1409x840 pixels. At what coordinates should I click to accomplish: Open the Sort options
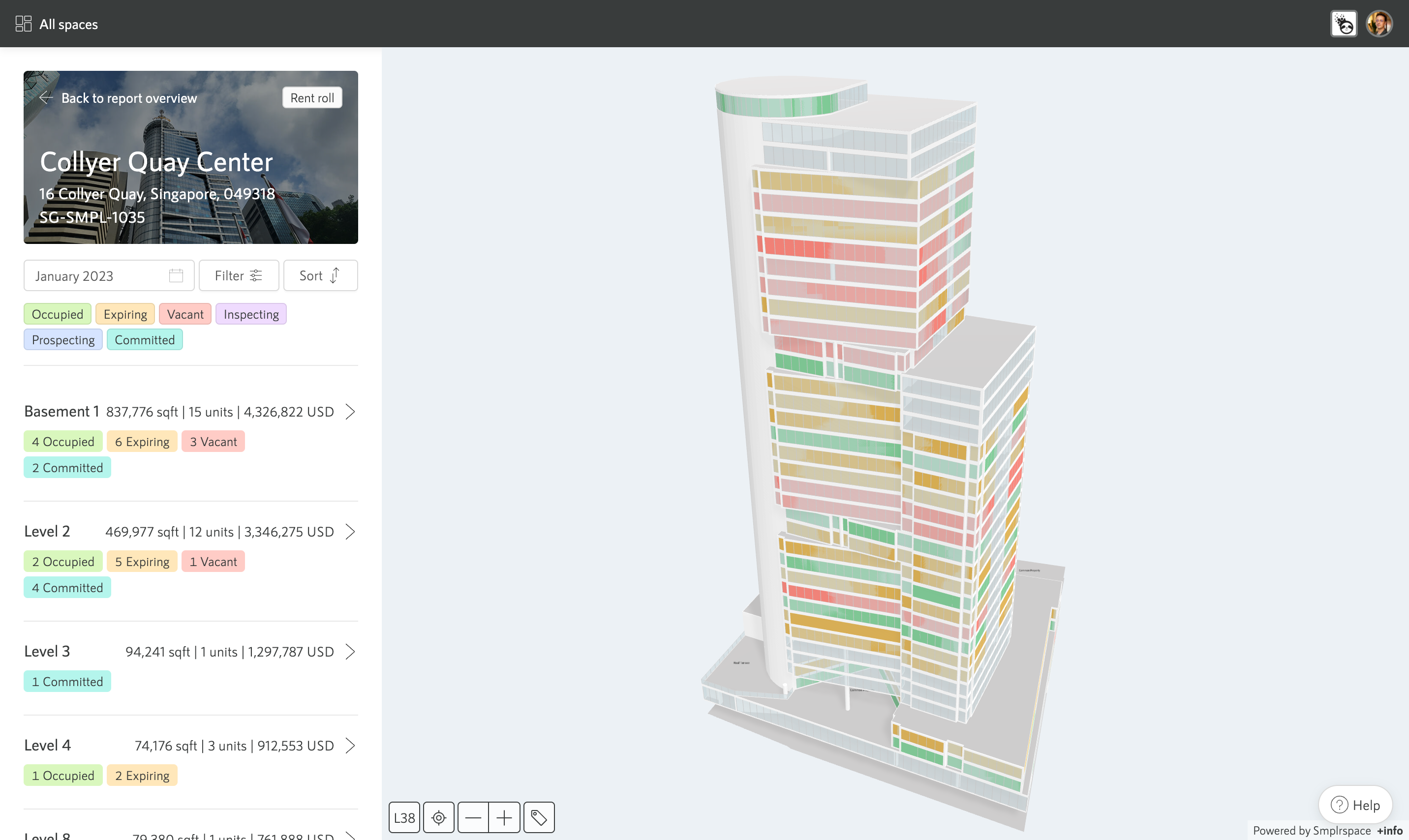coord(320,276)
